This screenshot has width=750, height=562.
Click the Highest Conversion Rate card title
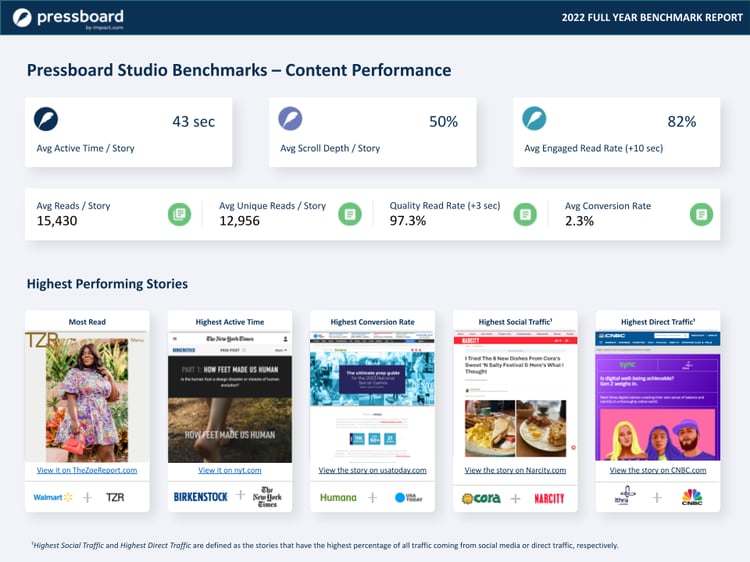coord(373,322)
